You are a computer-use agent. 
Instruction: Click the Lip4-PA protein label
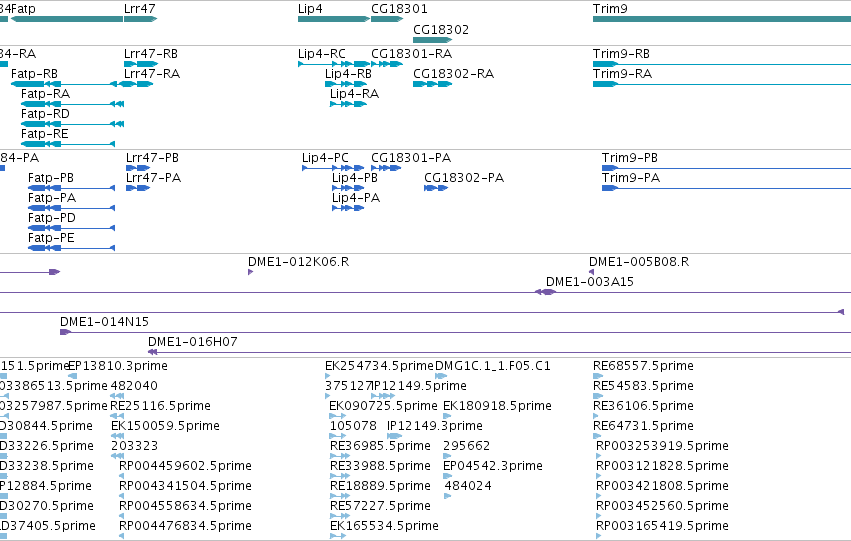click(x=356, y=198)
